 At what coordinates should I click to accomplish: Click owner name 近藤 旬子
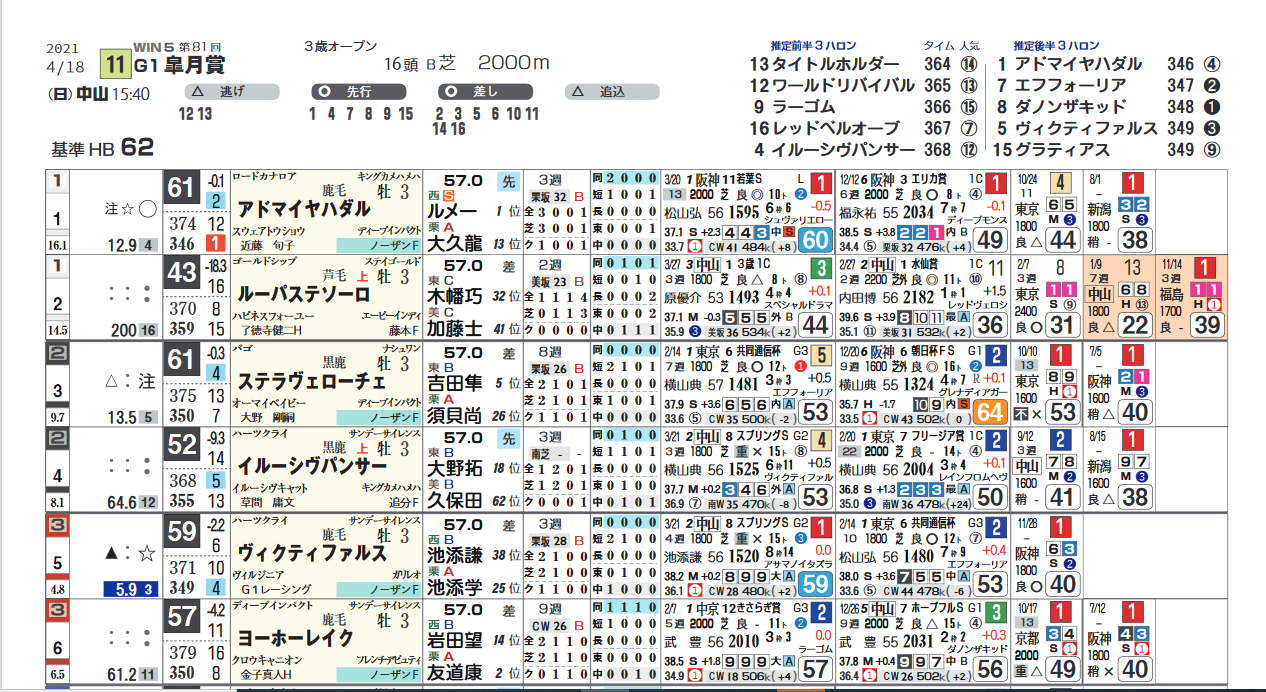coord(268,244)
